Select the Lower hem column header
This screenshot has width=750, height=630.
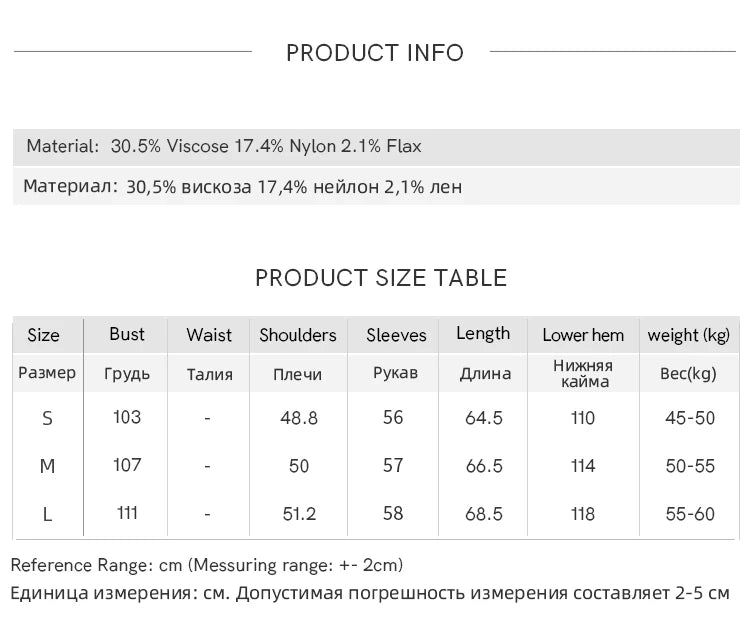click(x=583, y=335)
